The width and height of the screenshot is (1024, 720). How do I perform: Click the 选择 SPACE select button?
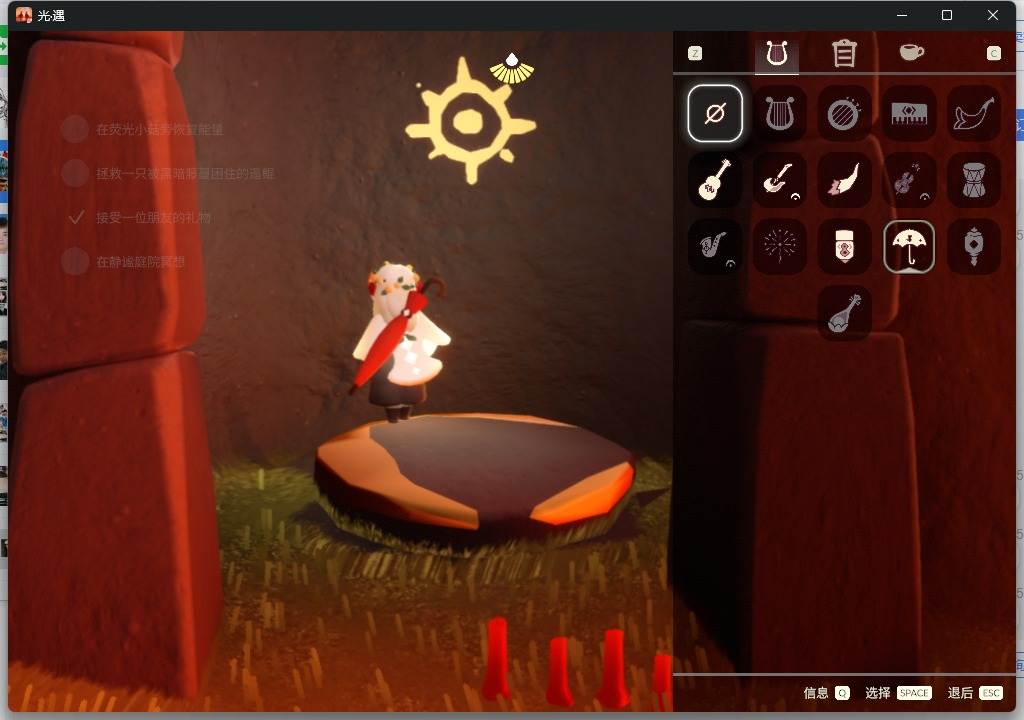pyautogui.click(x=898, y=693)
